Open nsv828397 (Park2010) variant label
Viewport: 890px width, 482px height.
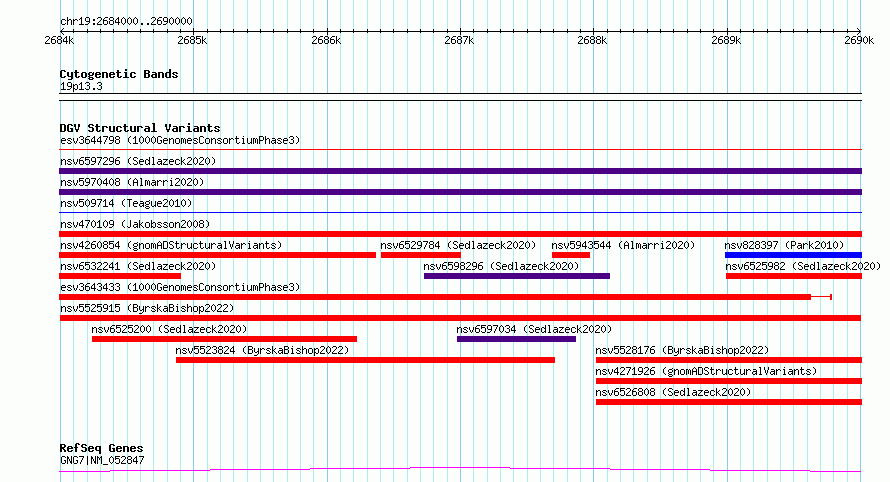[784, 245]
